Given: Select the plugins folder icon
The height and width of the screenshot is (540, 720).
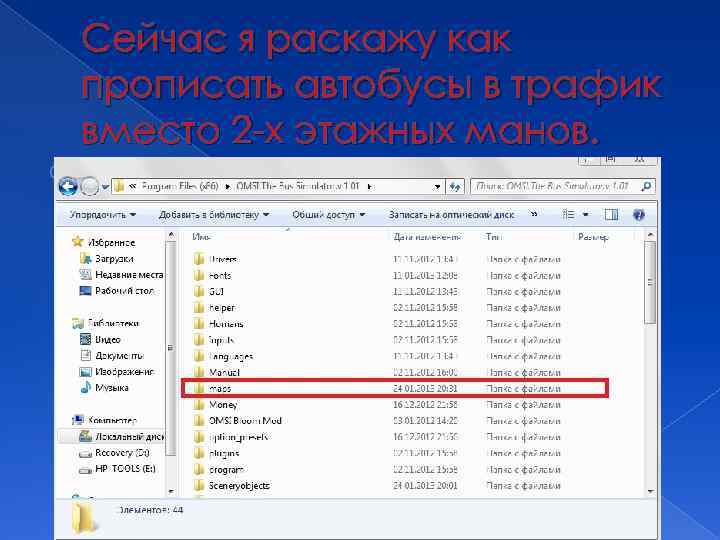Looking at the screenshot, I should coord(199,453).
